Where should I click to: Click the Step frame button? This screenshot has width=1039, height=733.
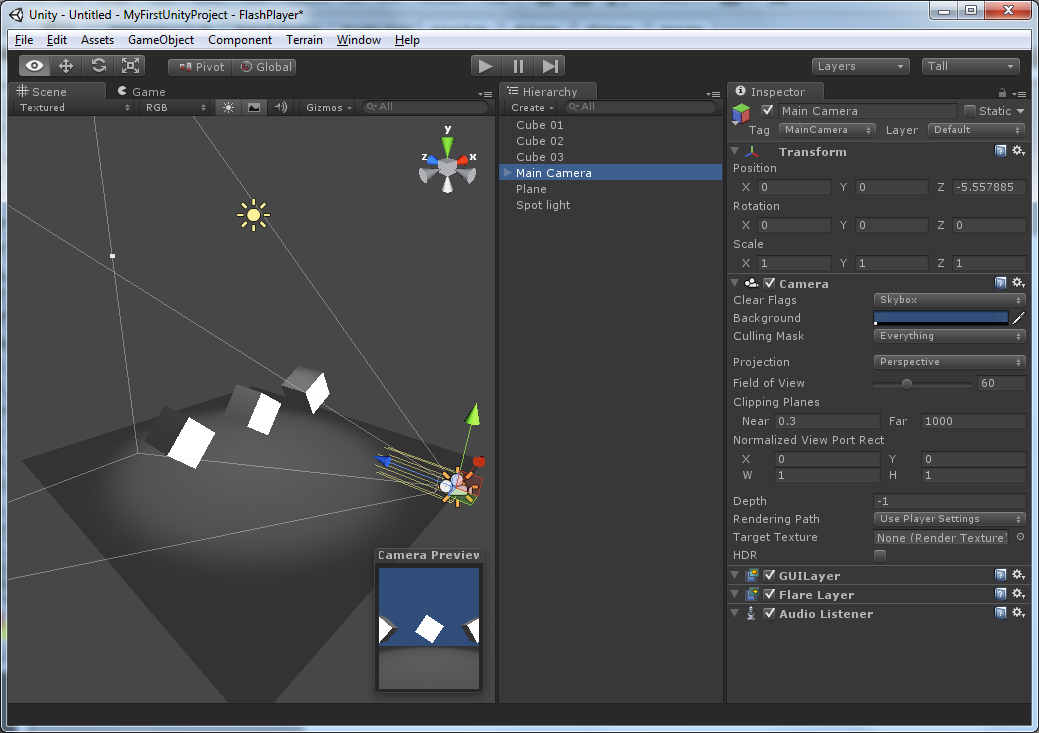click(550, 66)
